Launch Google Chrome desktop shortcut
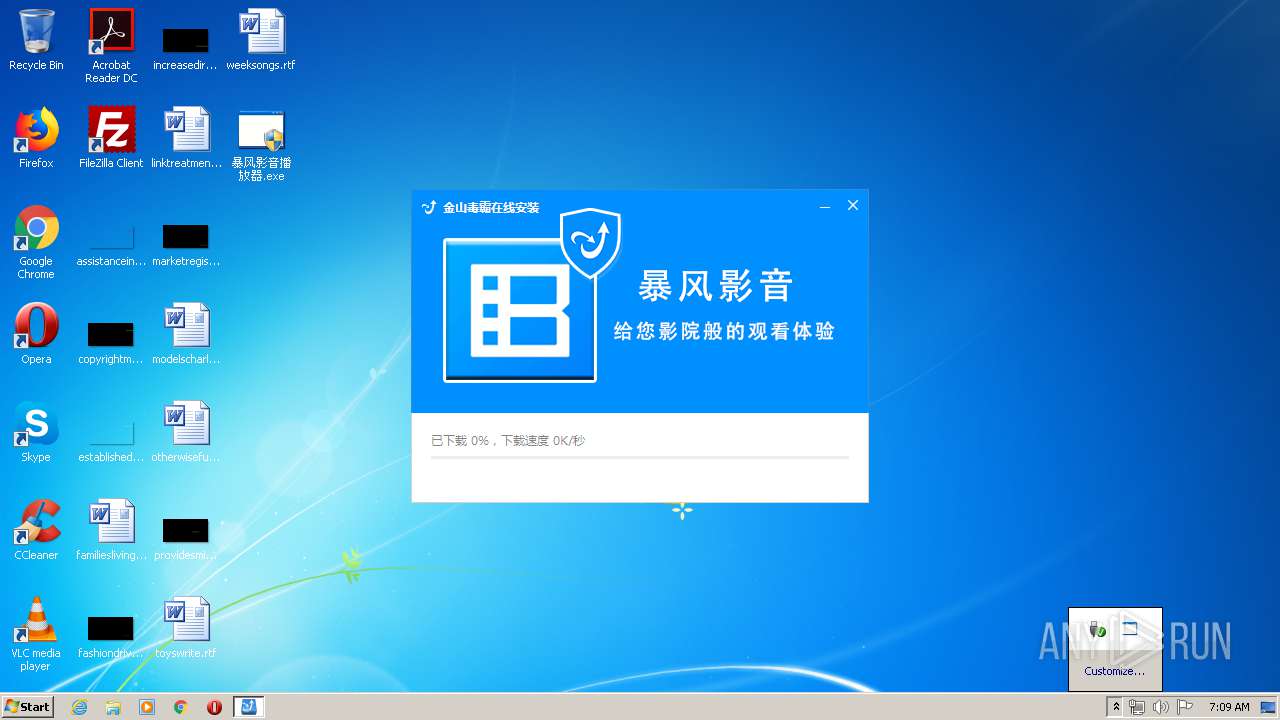 click(36, 242)
